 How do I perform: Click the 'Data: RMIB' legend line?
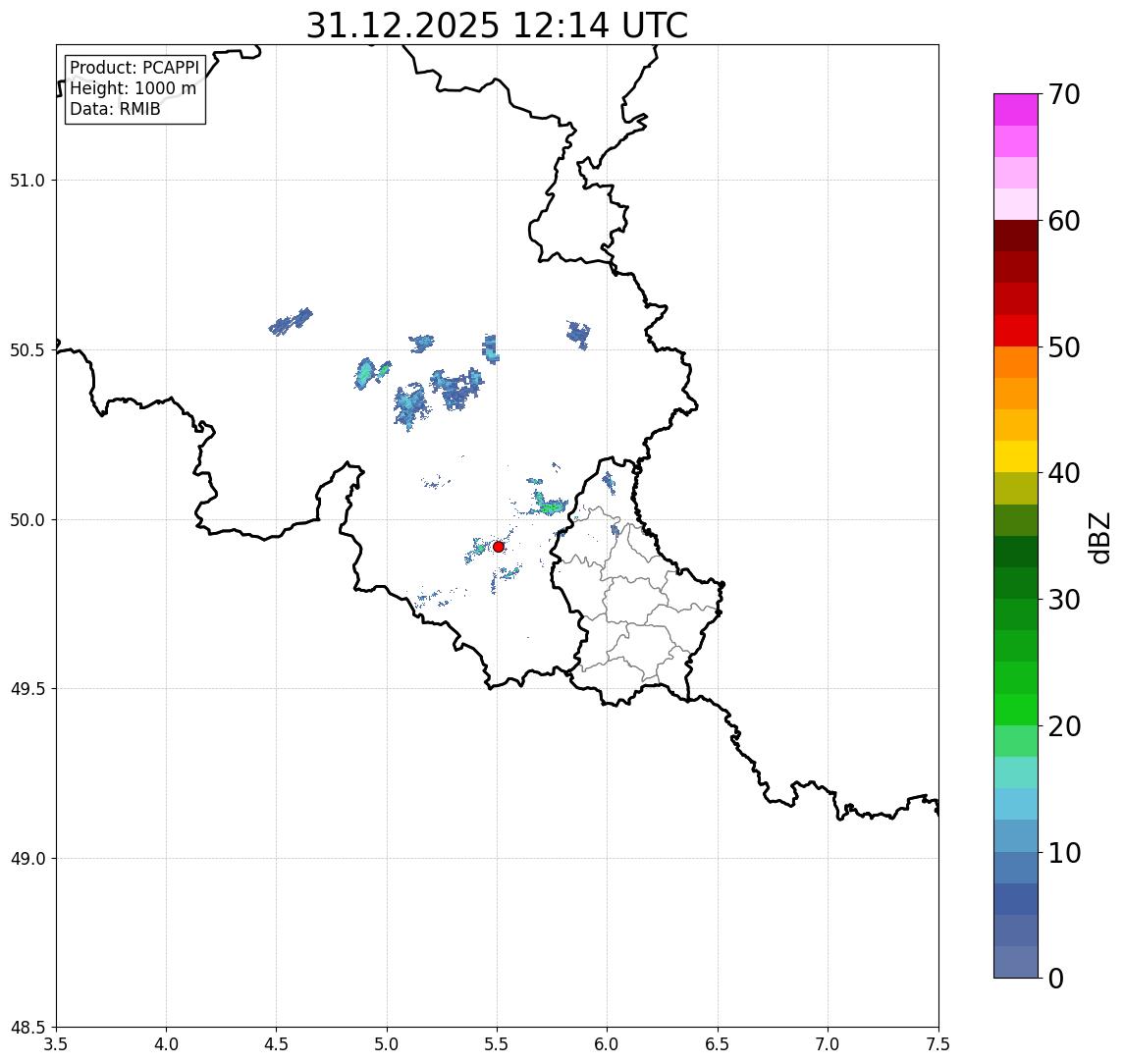[115, 109]
